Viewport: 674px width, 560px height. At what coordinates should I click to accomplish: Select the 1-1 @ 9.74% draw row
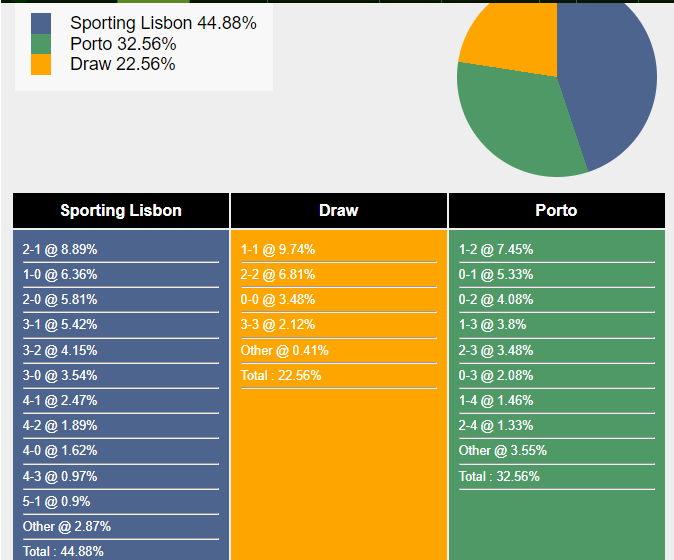(278, 249)
